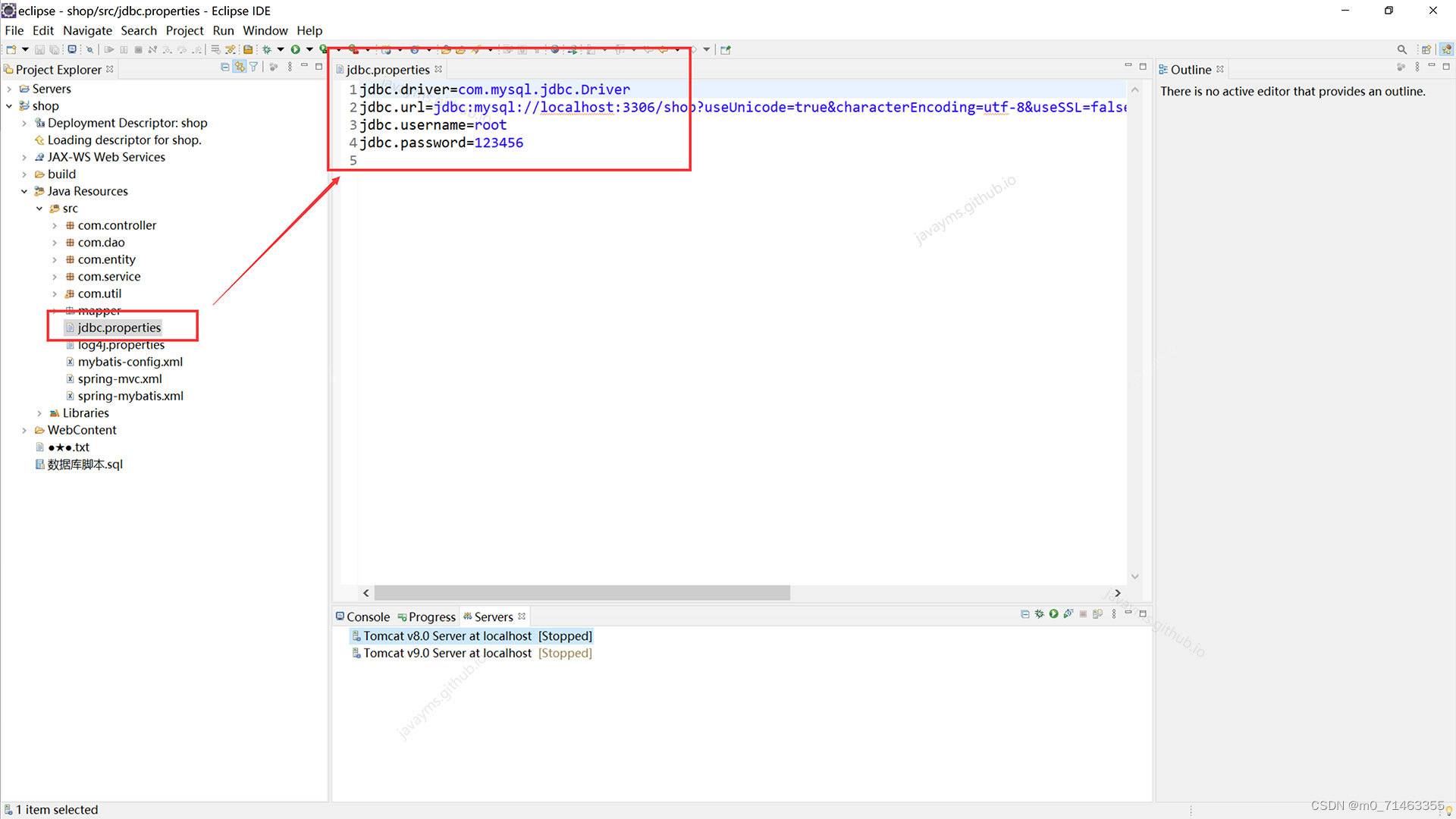The height and width of the screenshot is (819, 1456).
Task: Click the Debug bug icon in main toolbar
Action: (267, 49)
